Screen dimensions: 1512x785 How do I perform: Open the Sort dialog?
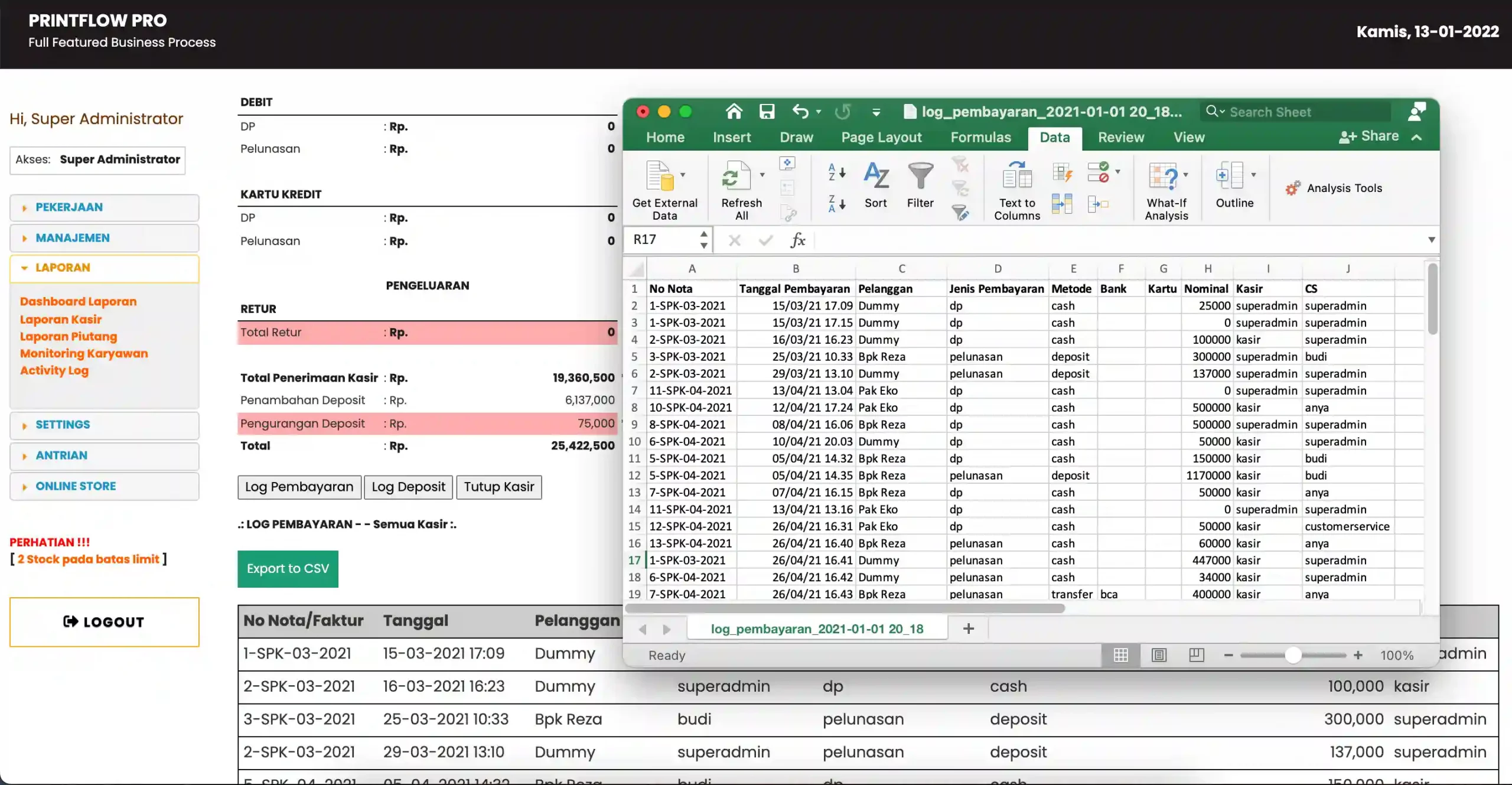(876, 185)
